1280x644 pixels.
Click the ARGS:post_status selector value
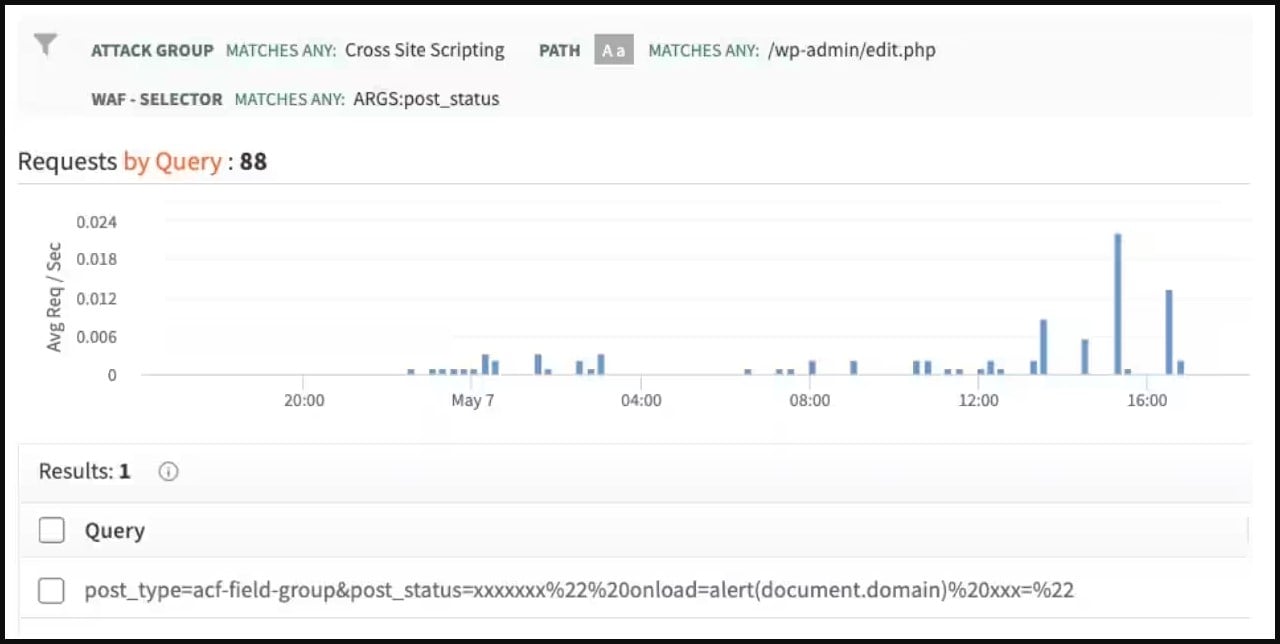(426, 99)
